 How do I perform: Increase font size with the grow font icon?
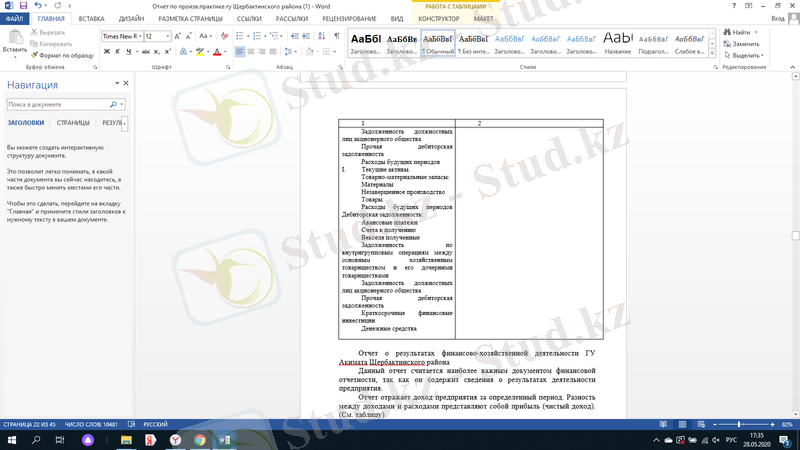coord(177,36)
